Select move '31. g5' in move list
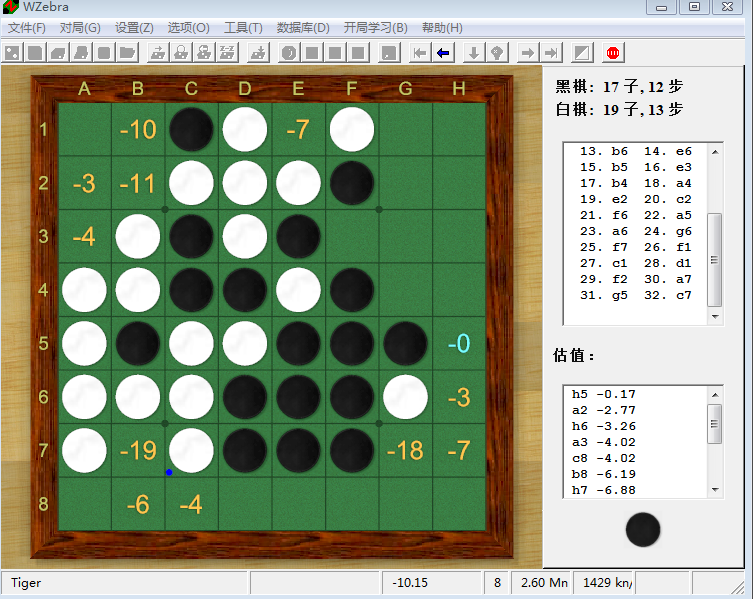Viewport: 753px width, 599px height. (x=604, y=295)
